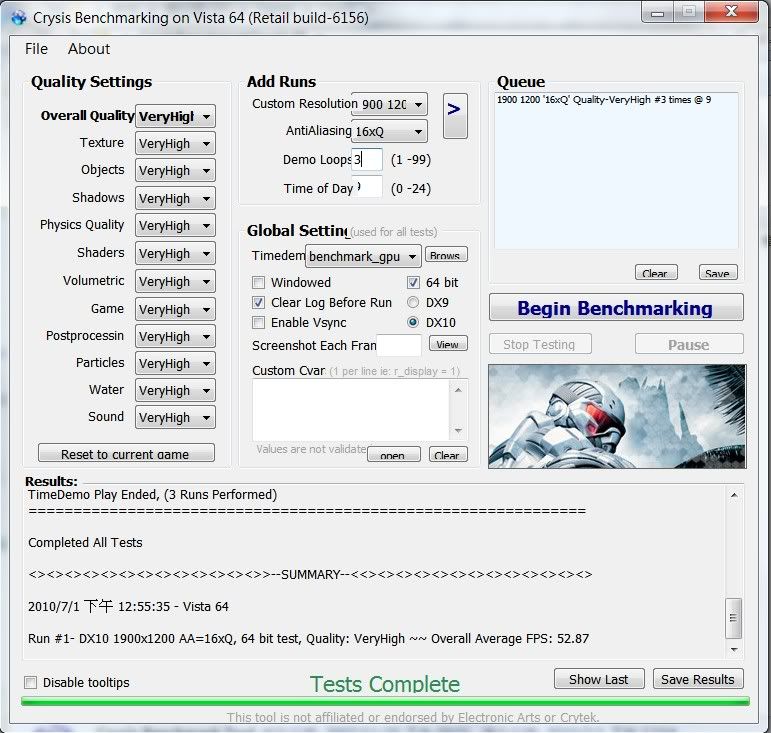Open the About menu

click(89, 49)
